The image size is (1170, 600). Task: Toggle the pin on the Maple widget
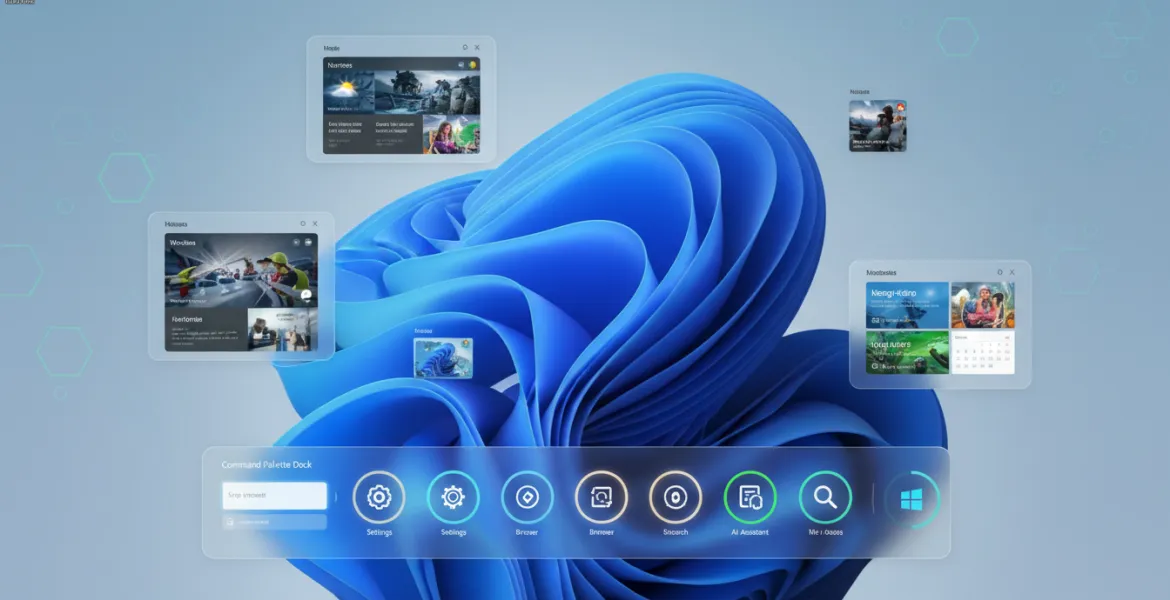click(x=464, y=47)
